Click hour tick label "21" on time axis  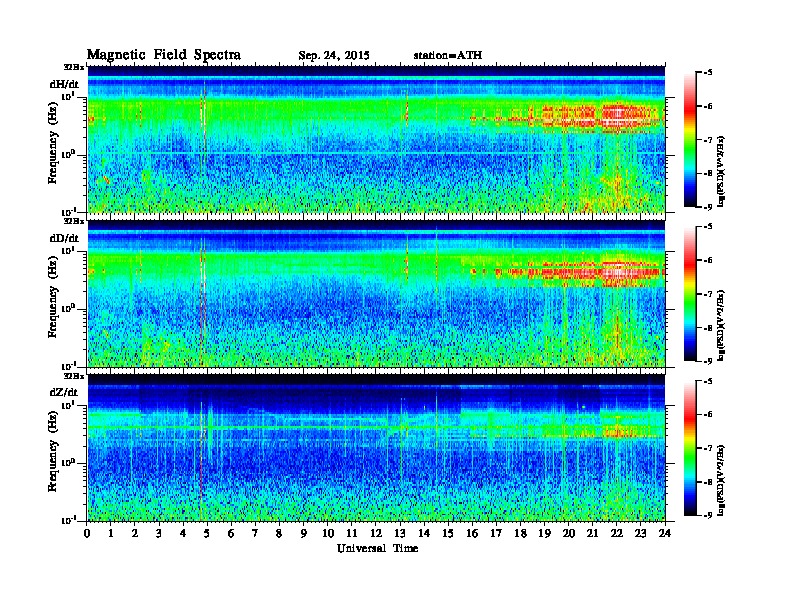pyautogui.click(x=592, y=533)
